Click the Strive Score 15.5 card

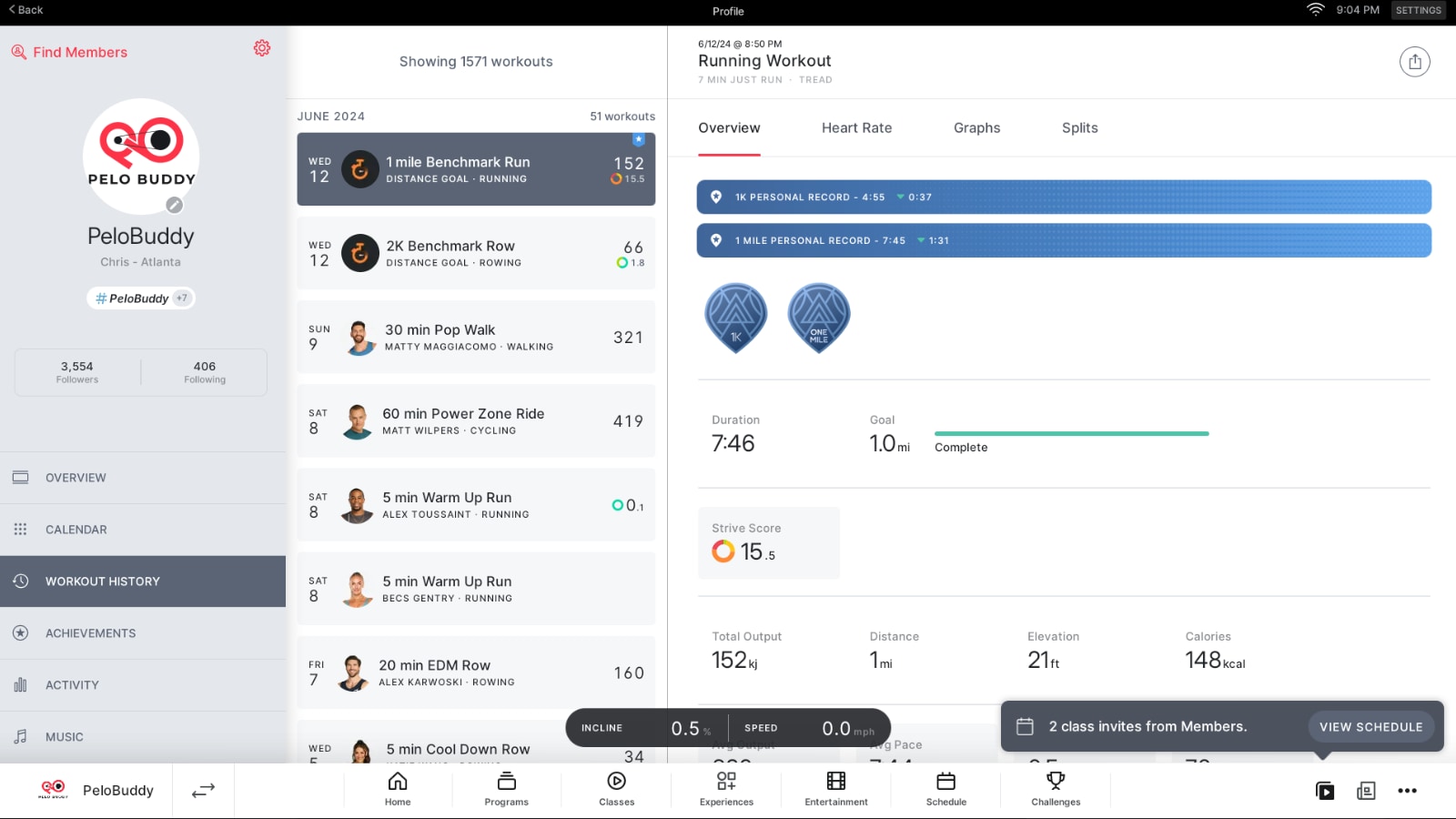click(769, 543)
